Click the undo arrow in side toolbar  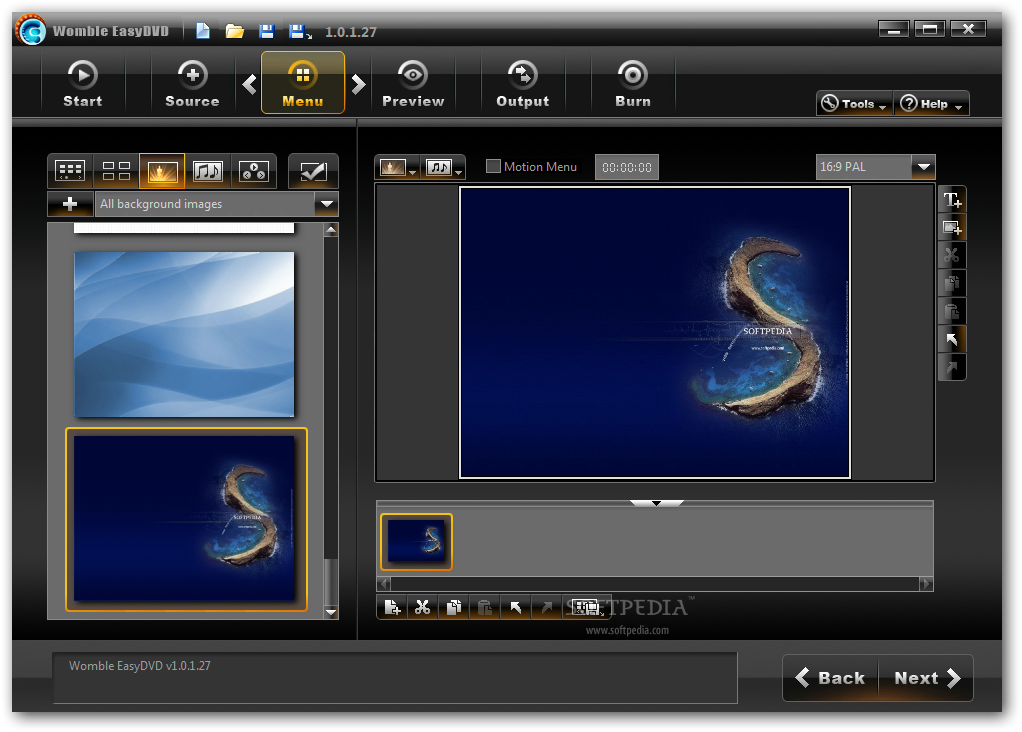pyautogui.click(x=952, y=340)
